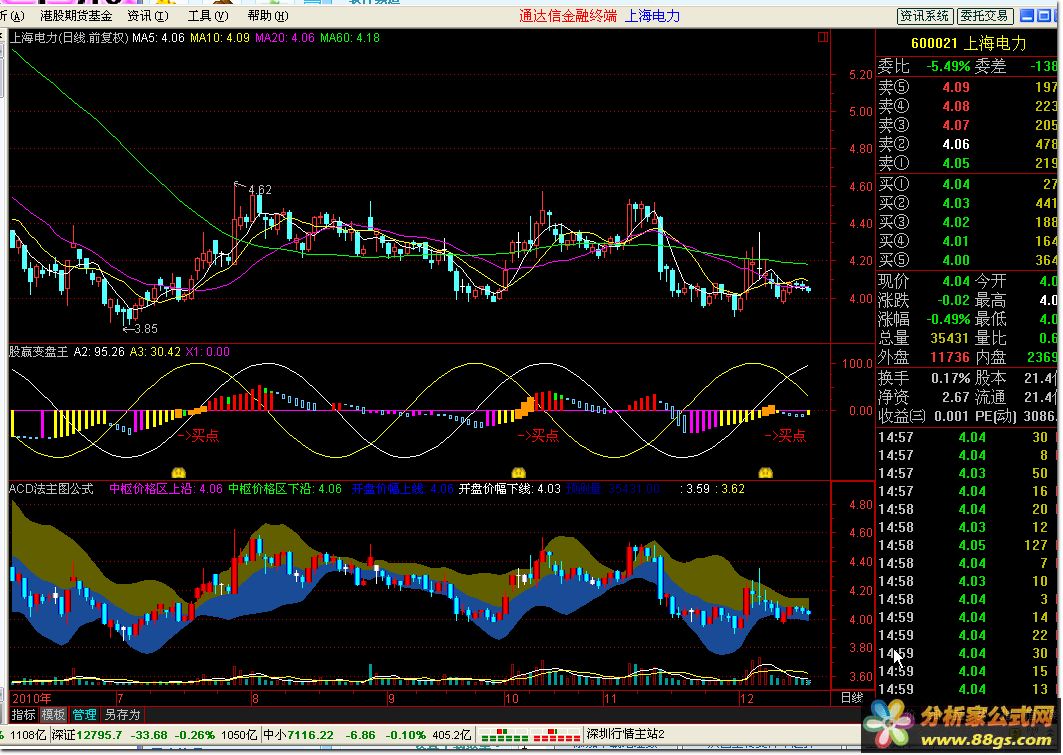
Task: Click the green market breadth indicator in the status bar
Action: (x=504, y=735)
